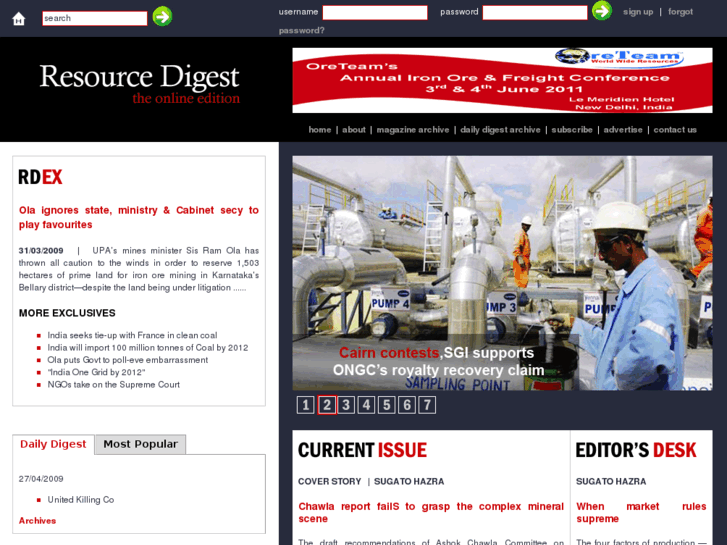The image size is (727, 545).
Task: Click the 31/03/2009 article date
Action: (41, 251)
